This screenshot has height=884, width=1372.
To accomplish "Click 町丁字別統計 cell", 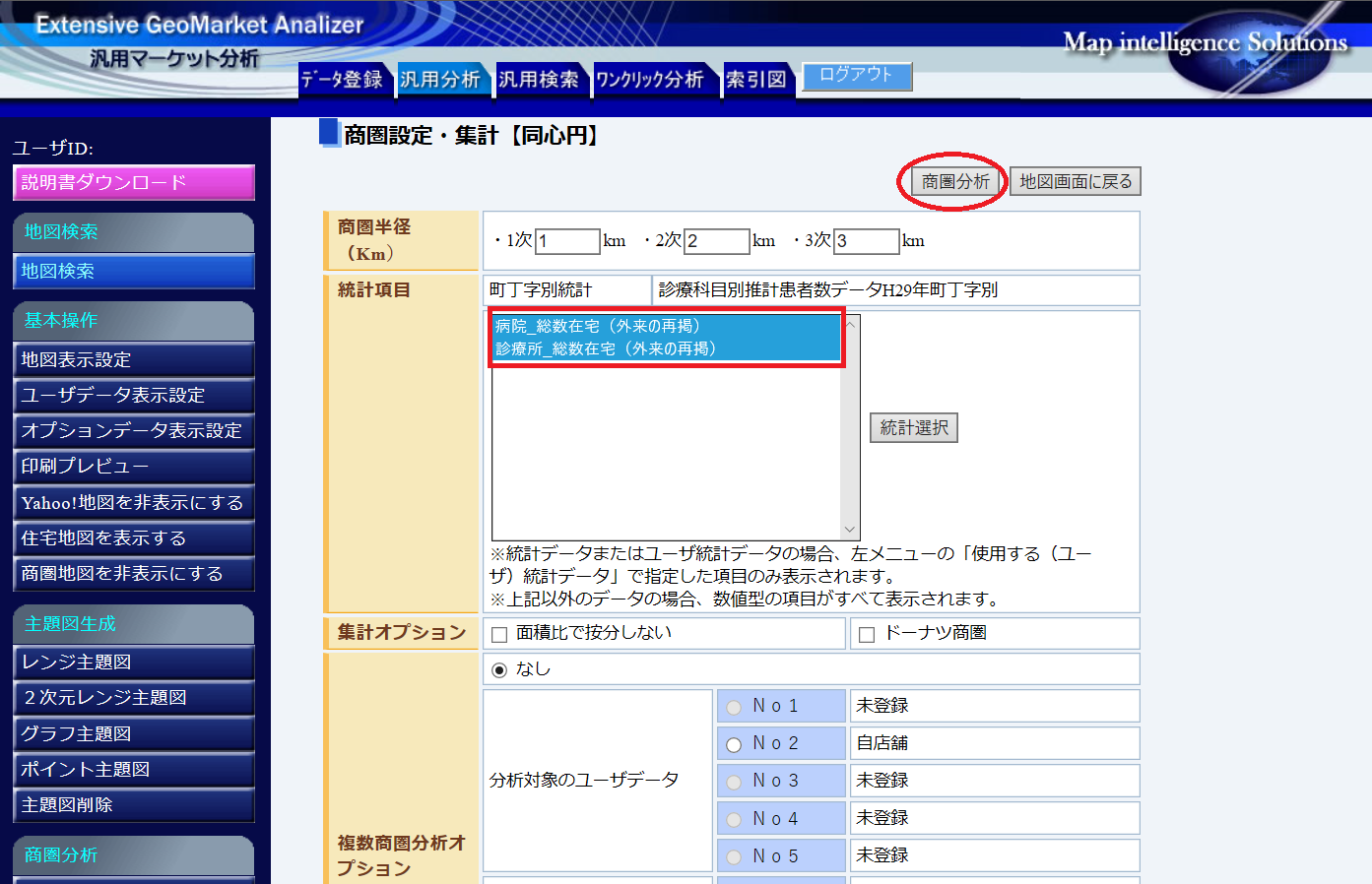I will [x=566, y=290].
